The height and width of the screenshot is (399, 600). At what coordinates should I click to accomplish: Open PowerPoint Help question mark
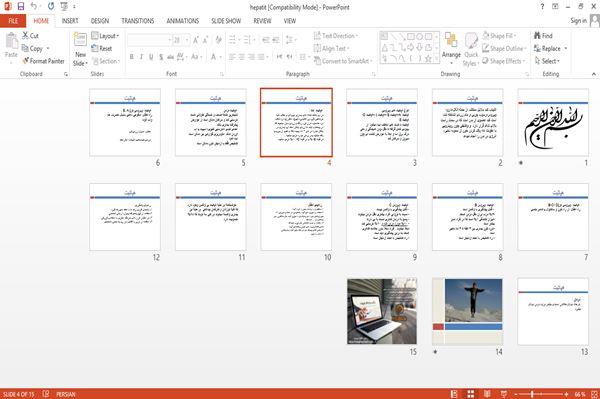point(542,7)
